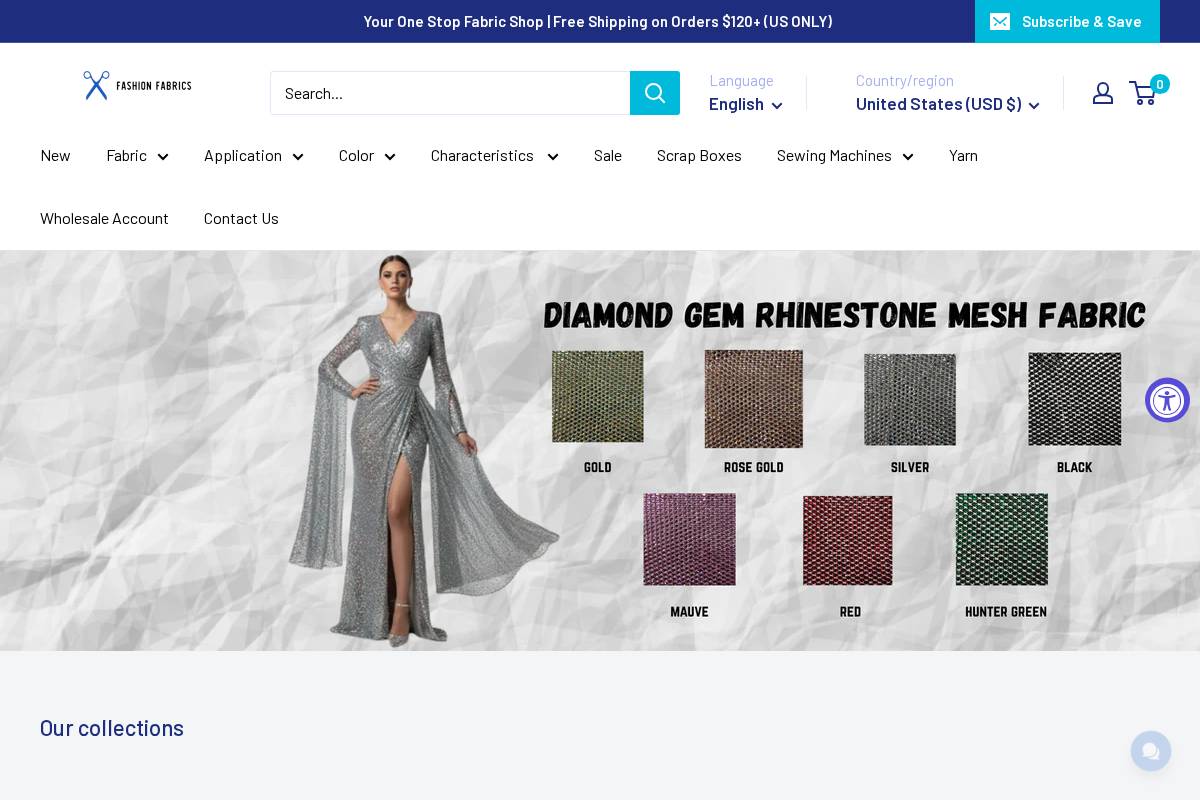The width and height of the screenshot is (1200, 800).
Task: Navigate to the Sale section
Action: [608, 156]
